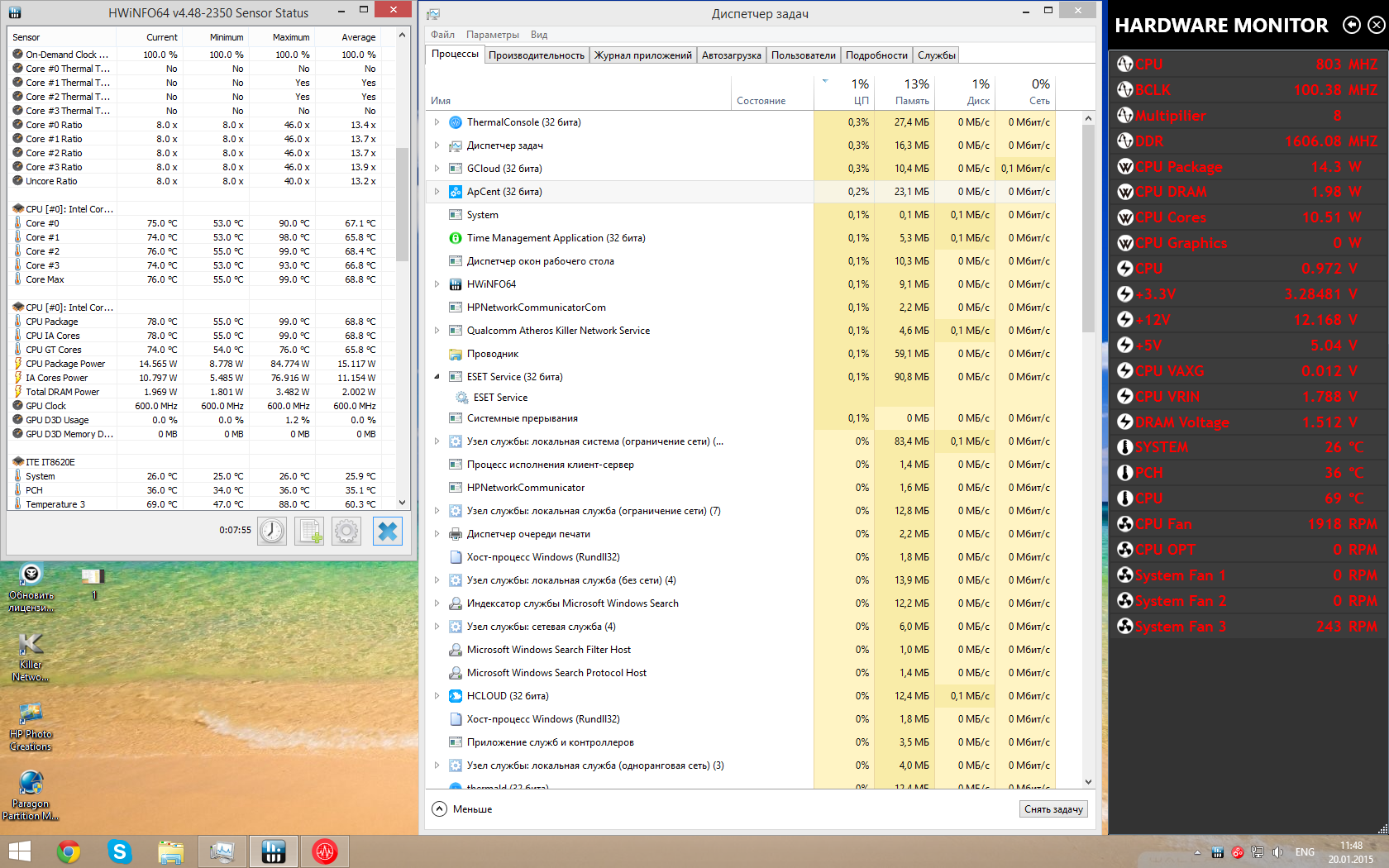Collapse the ESET Service process group
The height and width of the screenshot is (868, 1389).
tap(437, 377)
